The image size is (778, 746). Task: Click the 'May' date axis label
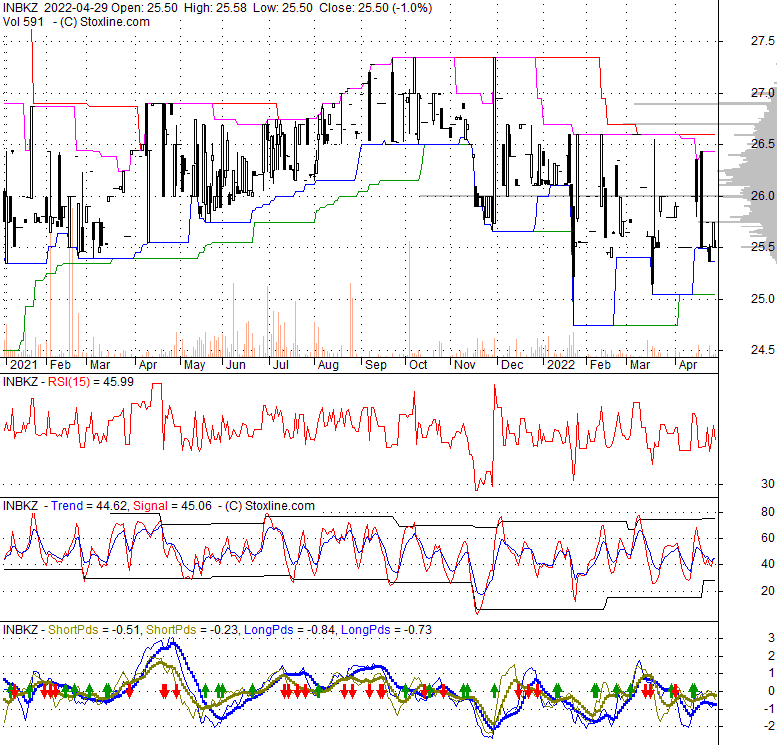(x=194, y=365)
